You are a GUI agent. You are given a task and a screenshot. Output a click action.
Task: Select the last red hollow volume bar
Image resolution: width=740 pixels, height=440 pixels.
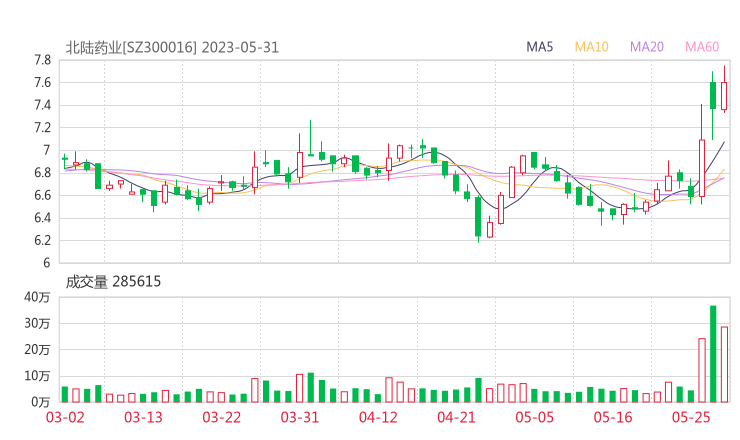[724, 364]
